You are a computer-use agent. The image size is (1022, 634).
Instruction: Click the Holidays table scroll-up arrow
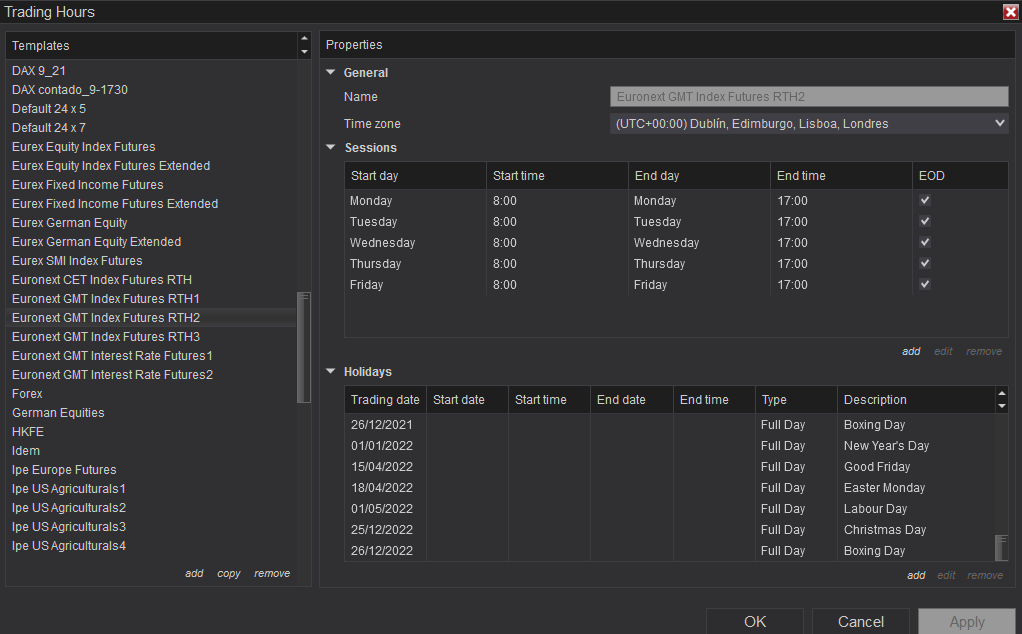pos(1002,394)
